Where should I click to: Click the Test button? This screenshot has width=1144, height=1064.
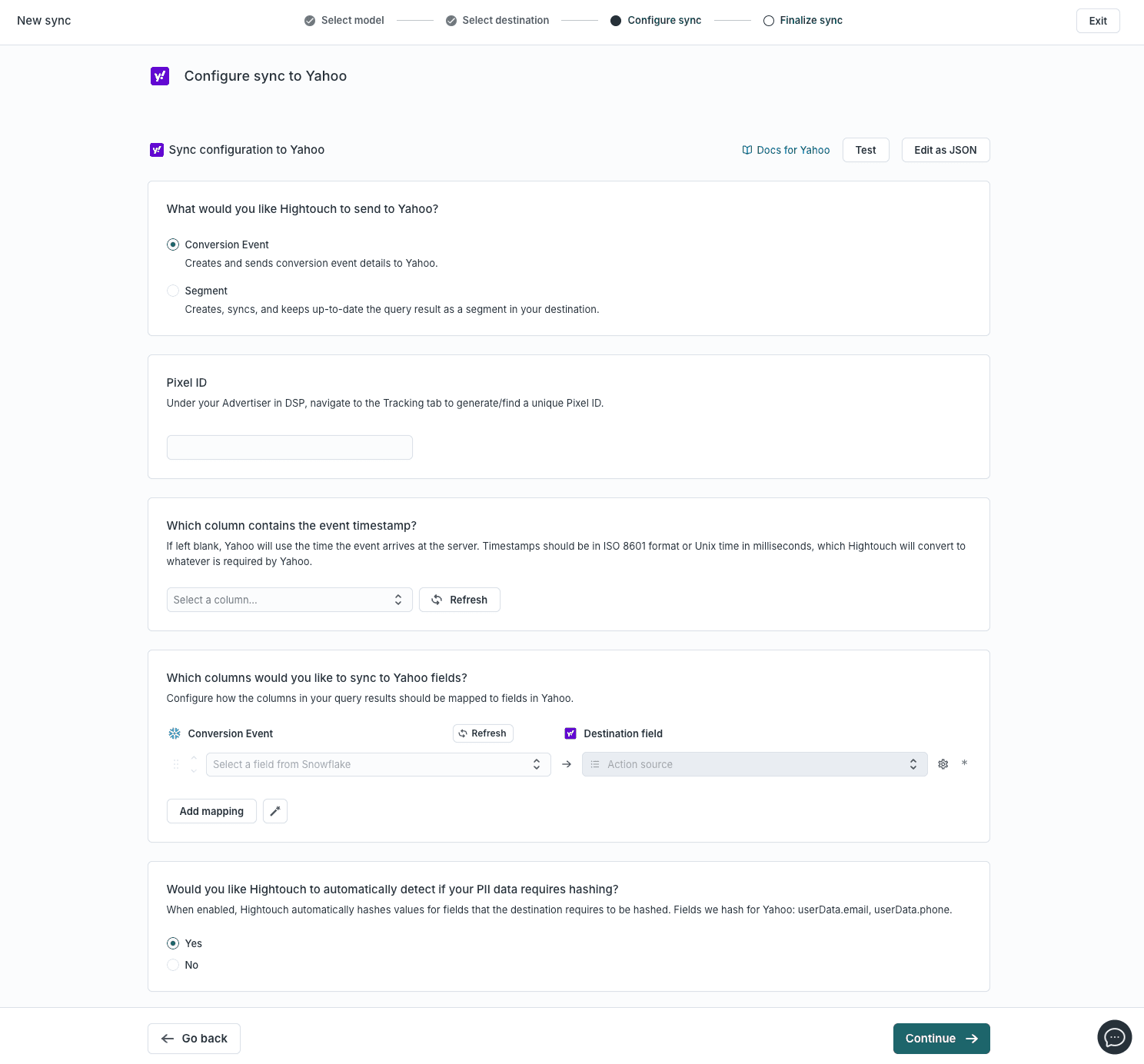click(865, 150)
